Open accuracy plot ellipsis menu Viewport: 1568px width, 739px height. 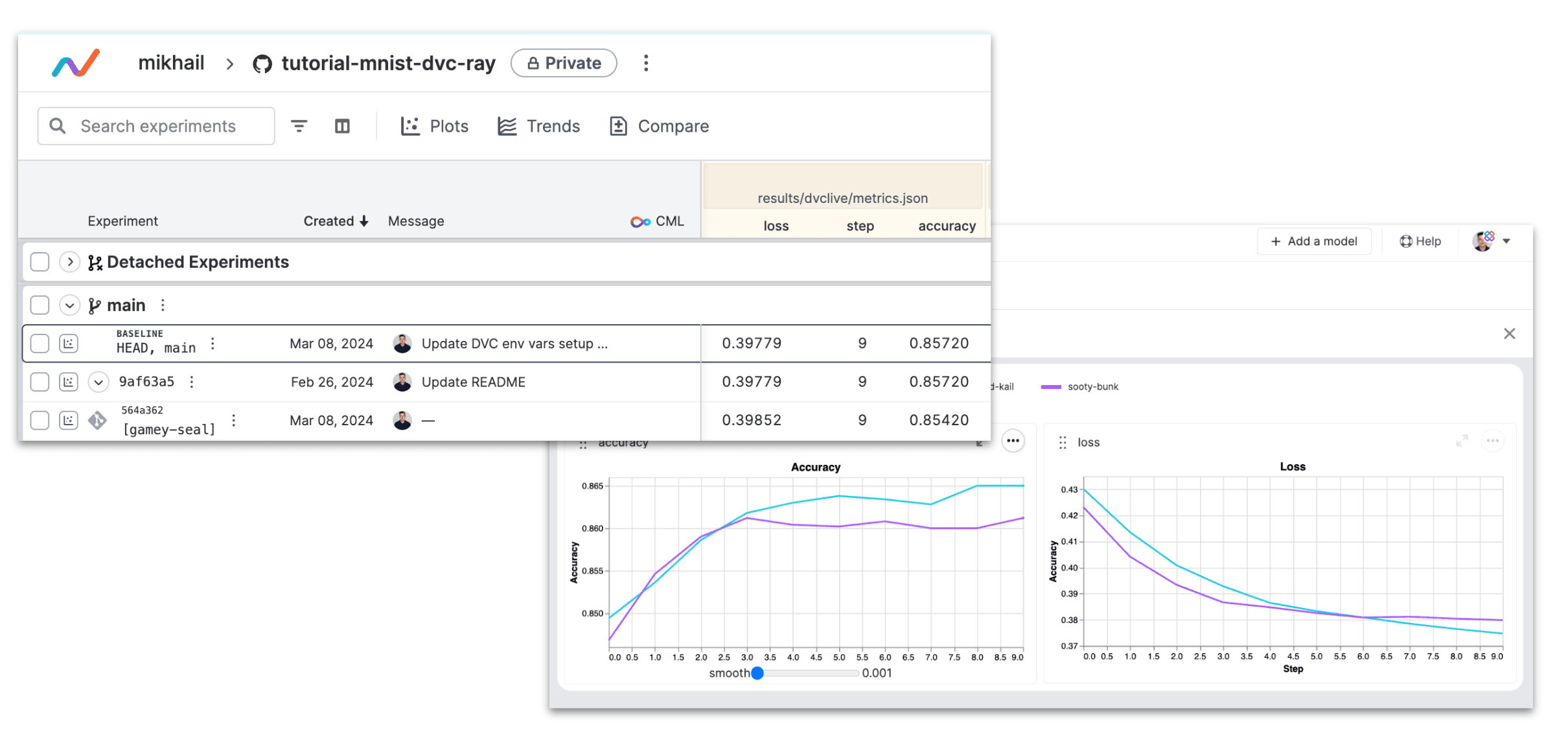pyautogui.click(x=1013, y=441)
